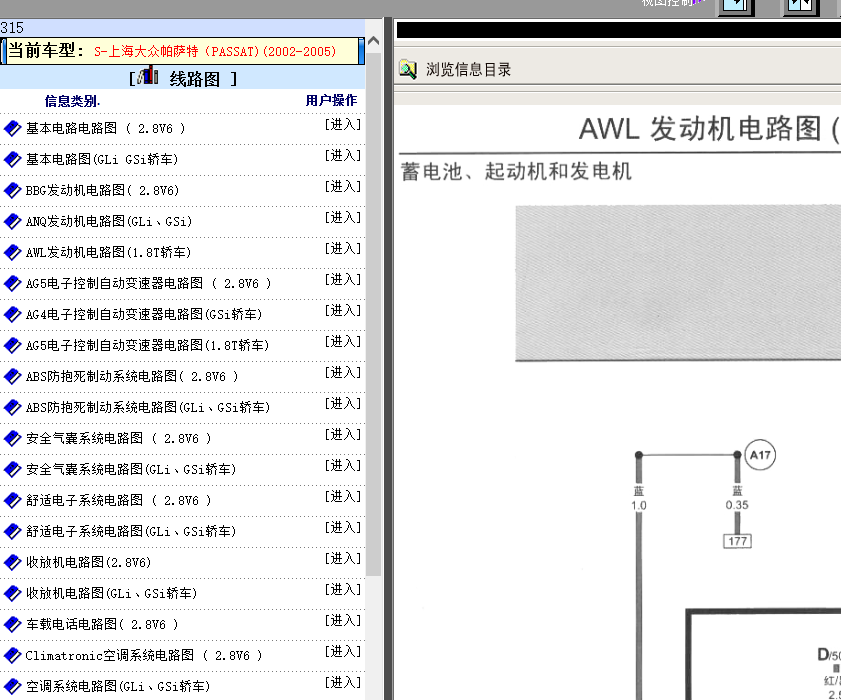Open AG4变速器电路图(GSi轿车) via 进入

point(343,311)
